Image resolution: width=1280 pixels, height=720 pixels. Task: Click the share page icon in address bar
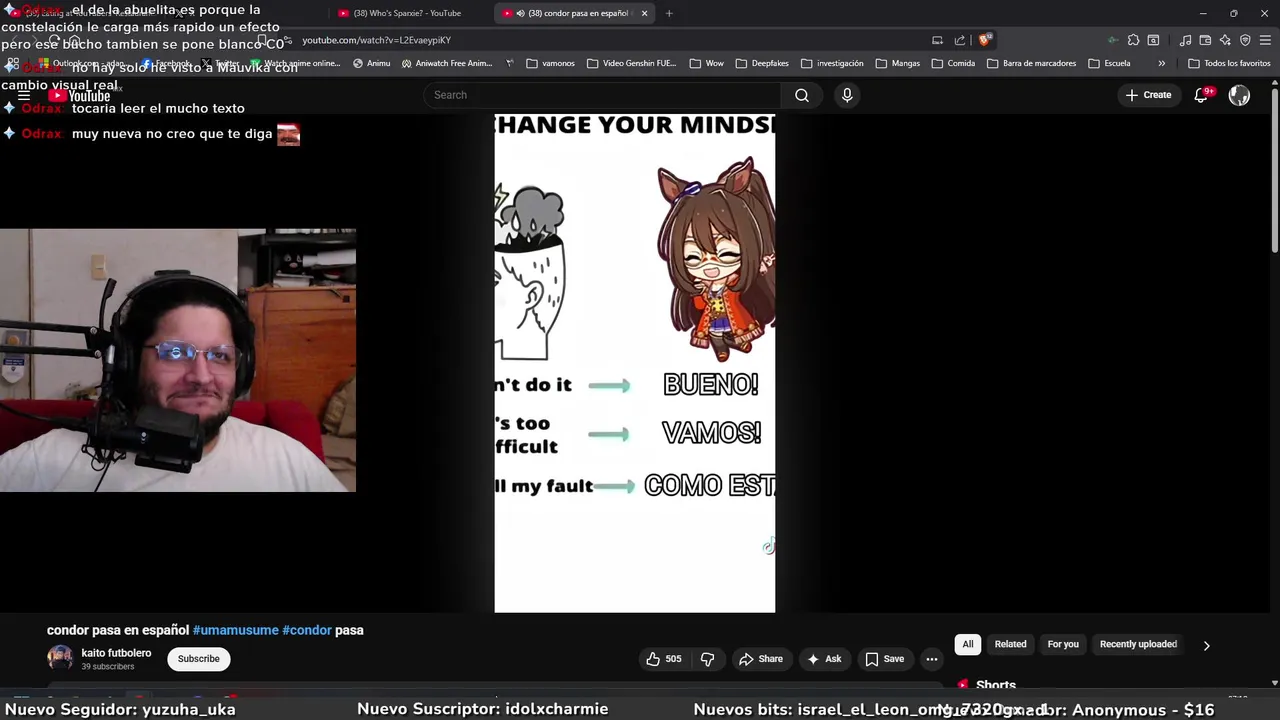(x=960, y=40)
